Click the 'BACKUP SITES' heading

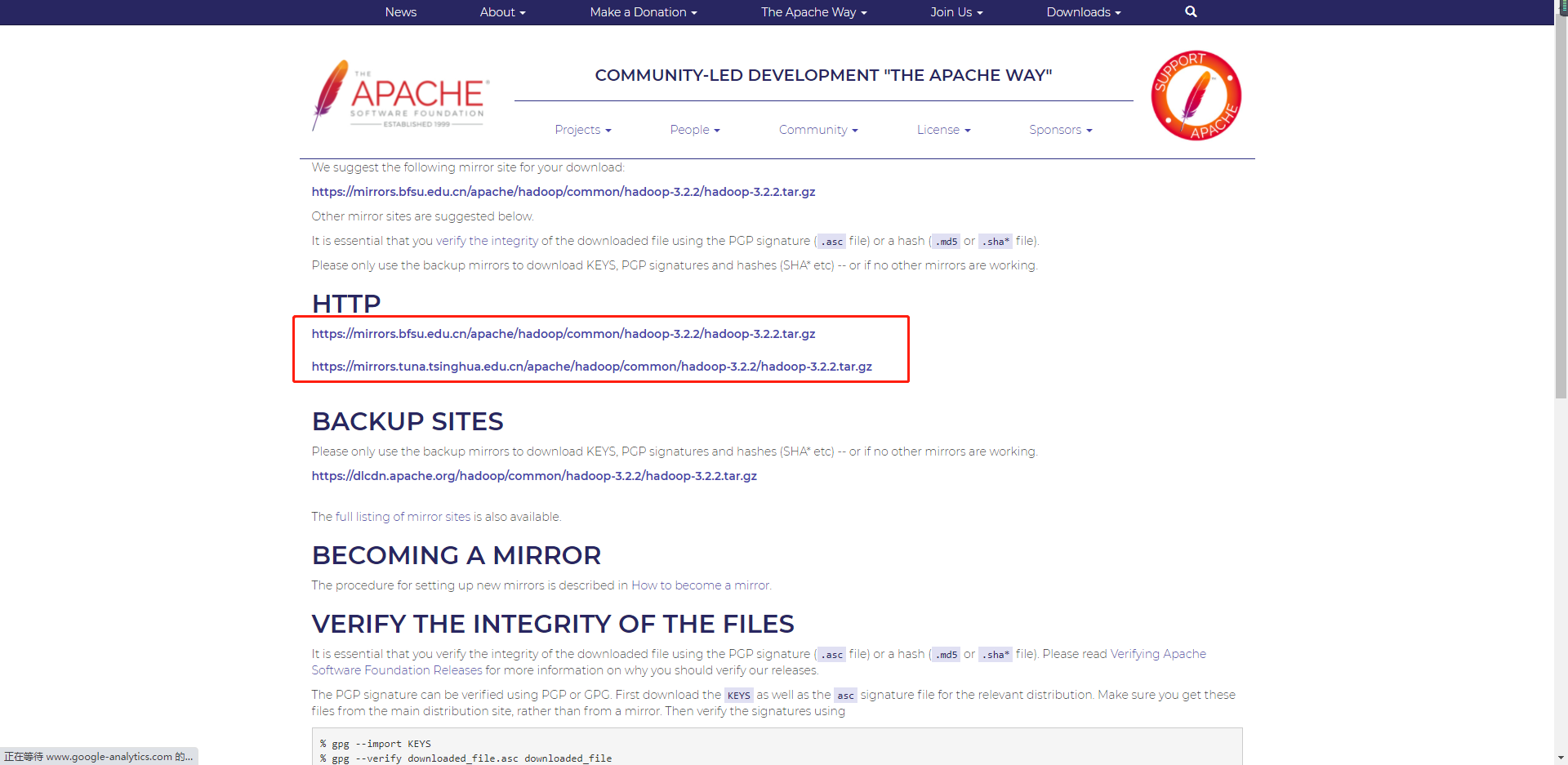pos(408,421)
